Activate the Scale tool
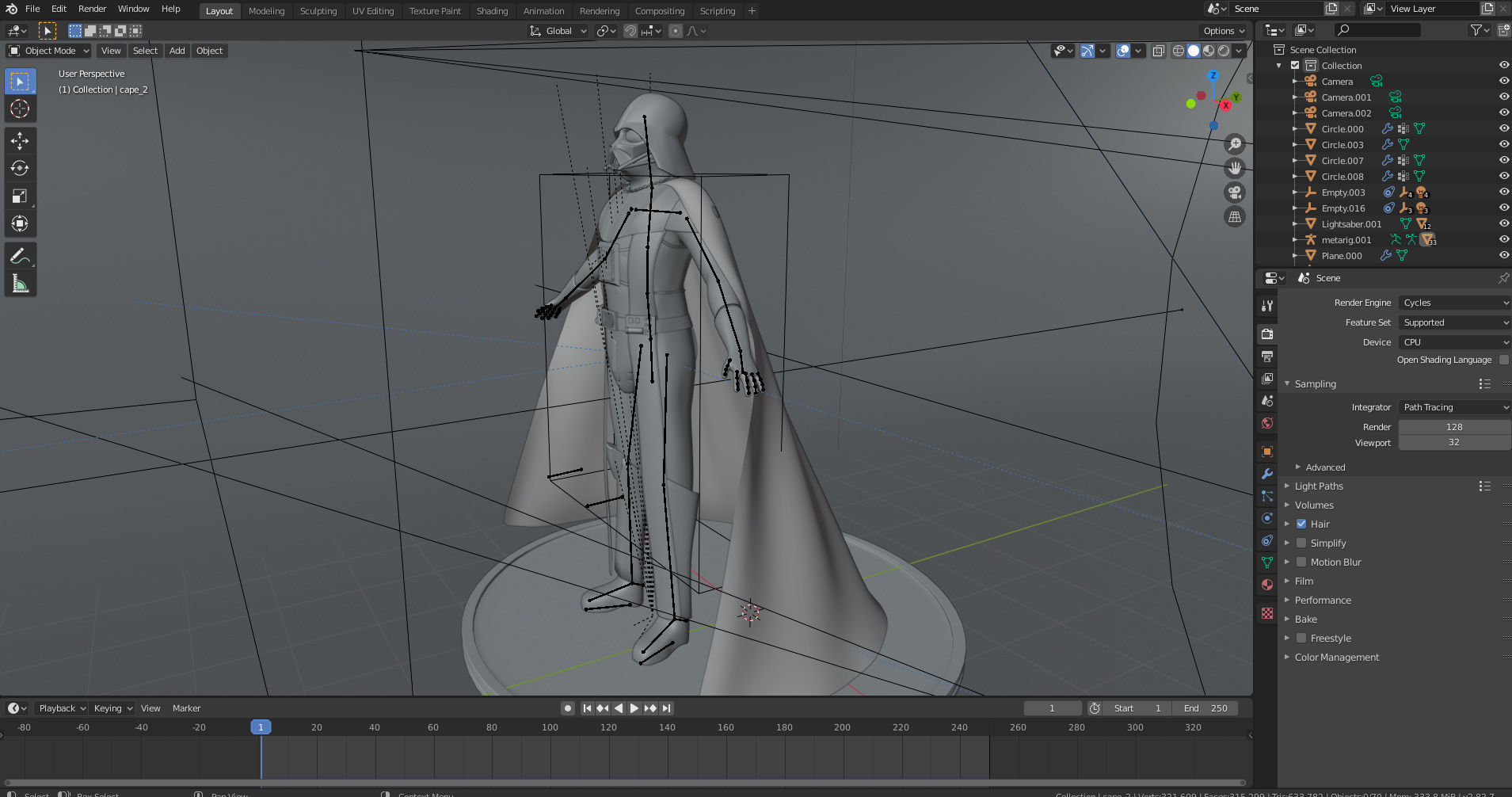The width and height of the screenshot is (1512, 797). [20, 196]
